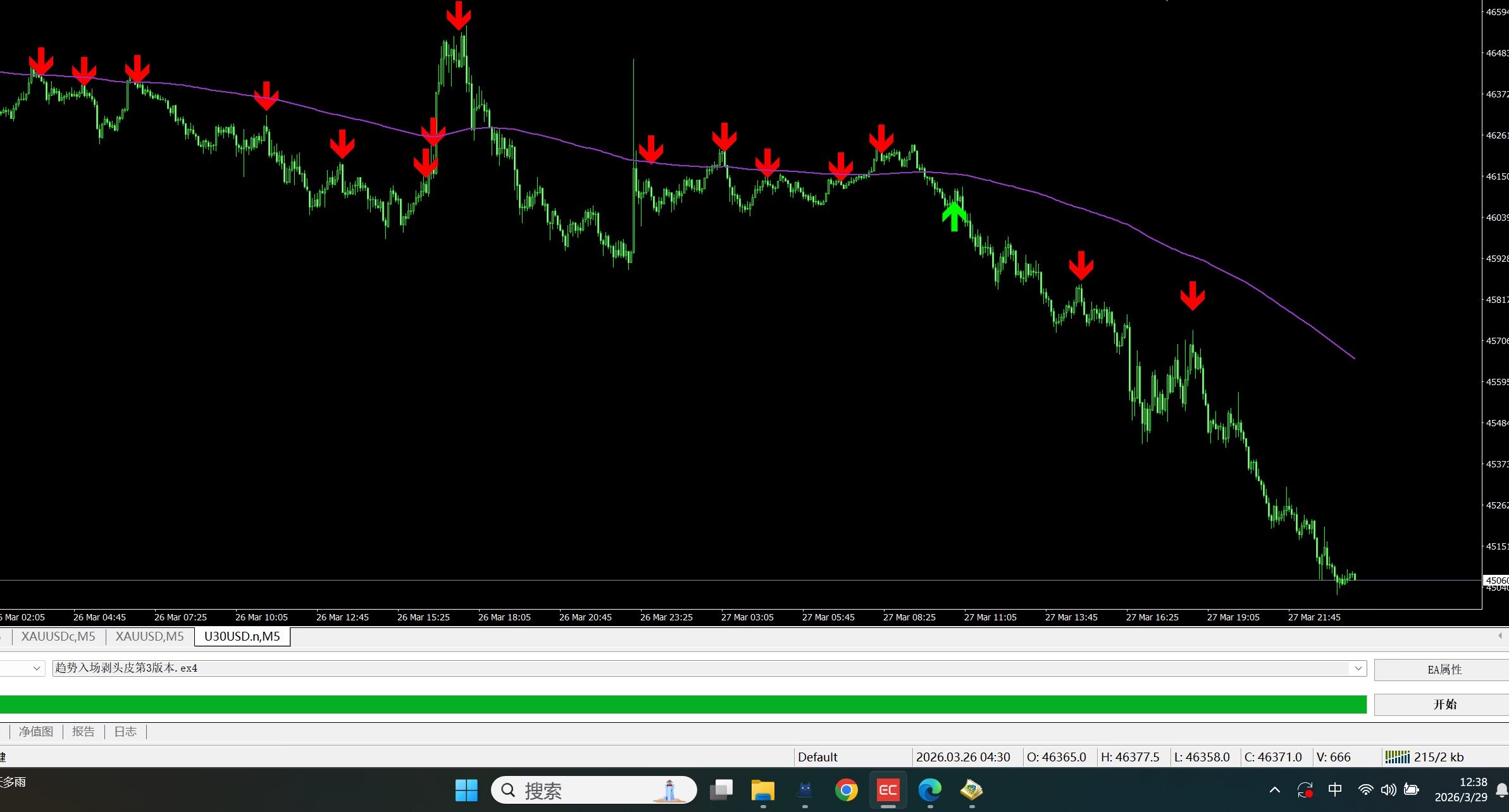Click the green tester progress bar
Image resolution: width=1509 pixels, height=812 pixels.
click(x=682, y=704)
